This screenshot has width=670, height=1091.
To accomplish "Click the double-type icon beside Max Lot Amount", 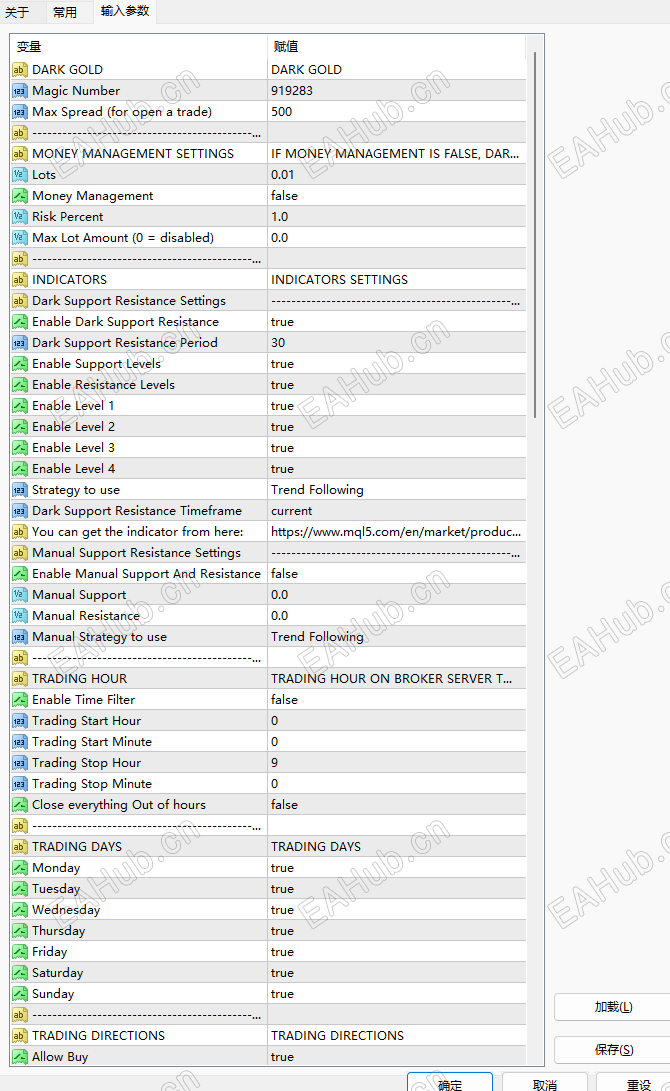I will (19, 237).
